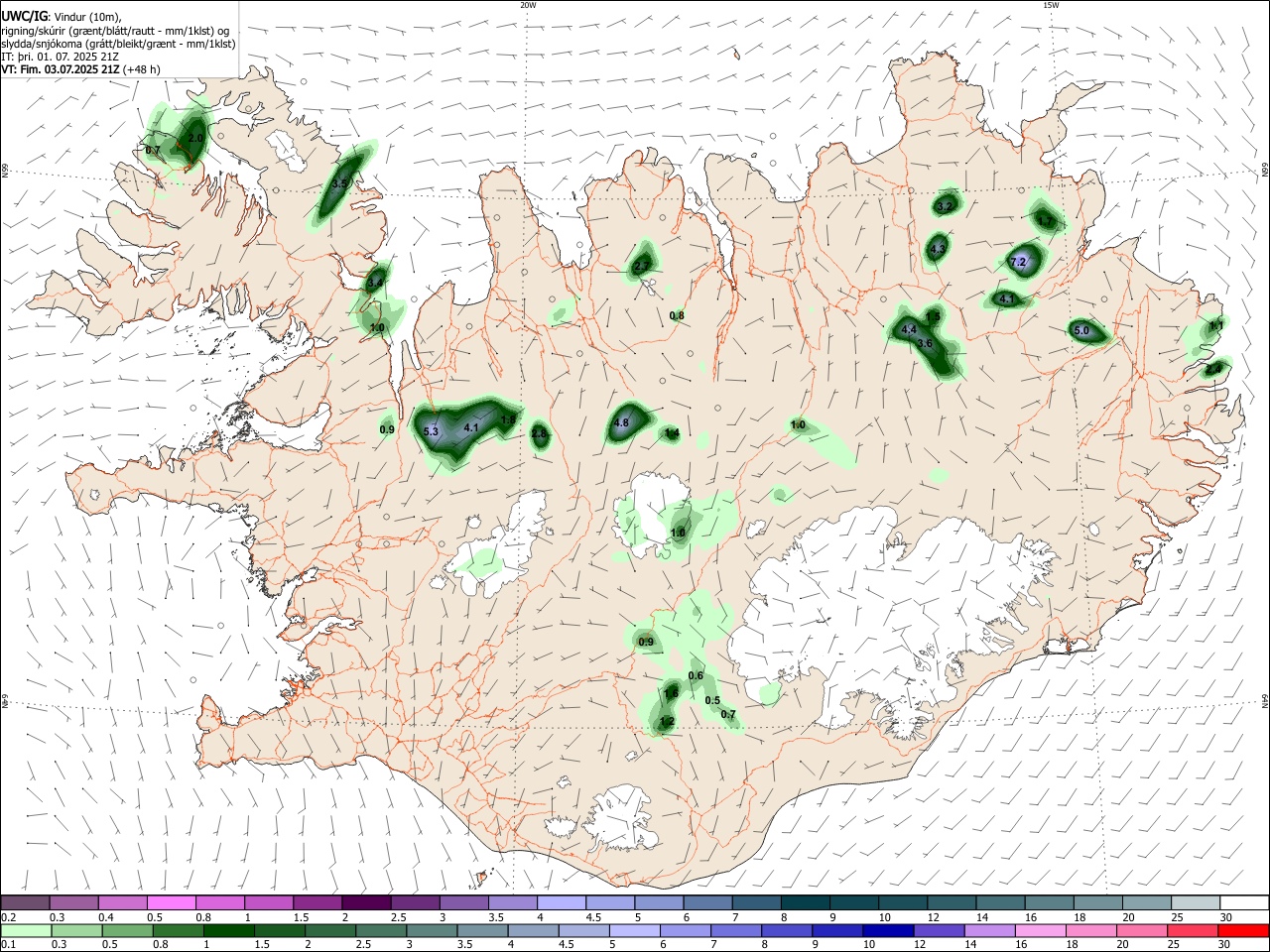This screenshot has width=1270, height=952.
Task: Click the 0.8 precipitation label in the north
Action: pos(677,315)
